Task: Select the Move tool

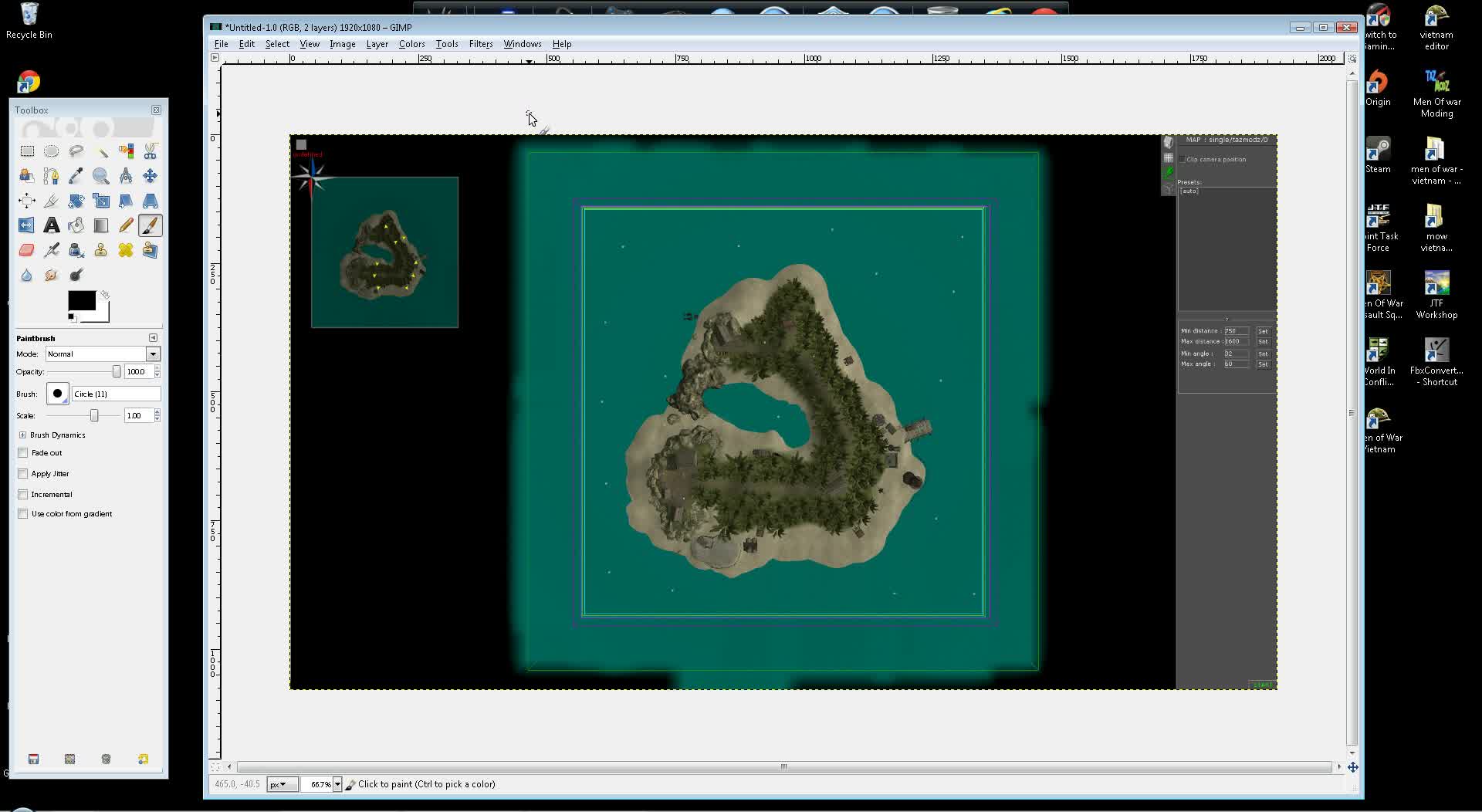Action: coord(151,176)
